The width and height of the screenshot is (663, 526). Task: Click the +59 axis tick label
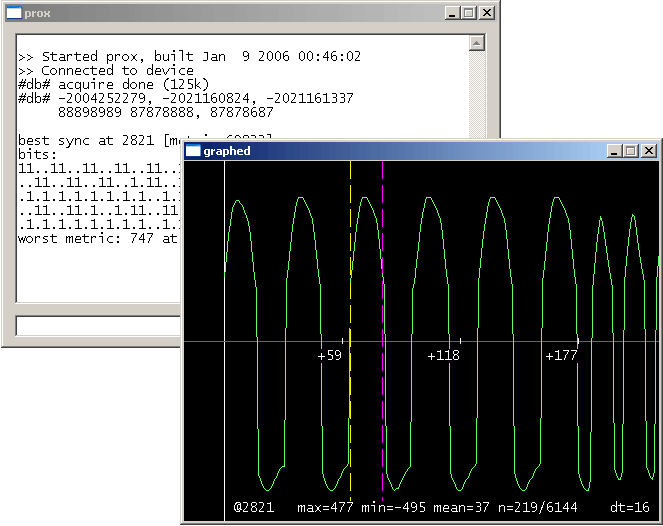(329, 356)
